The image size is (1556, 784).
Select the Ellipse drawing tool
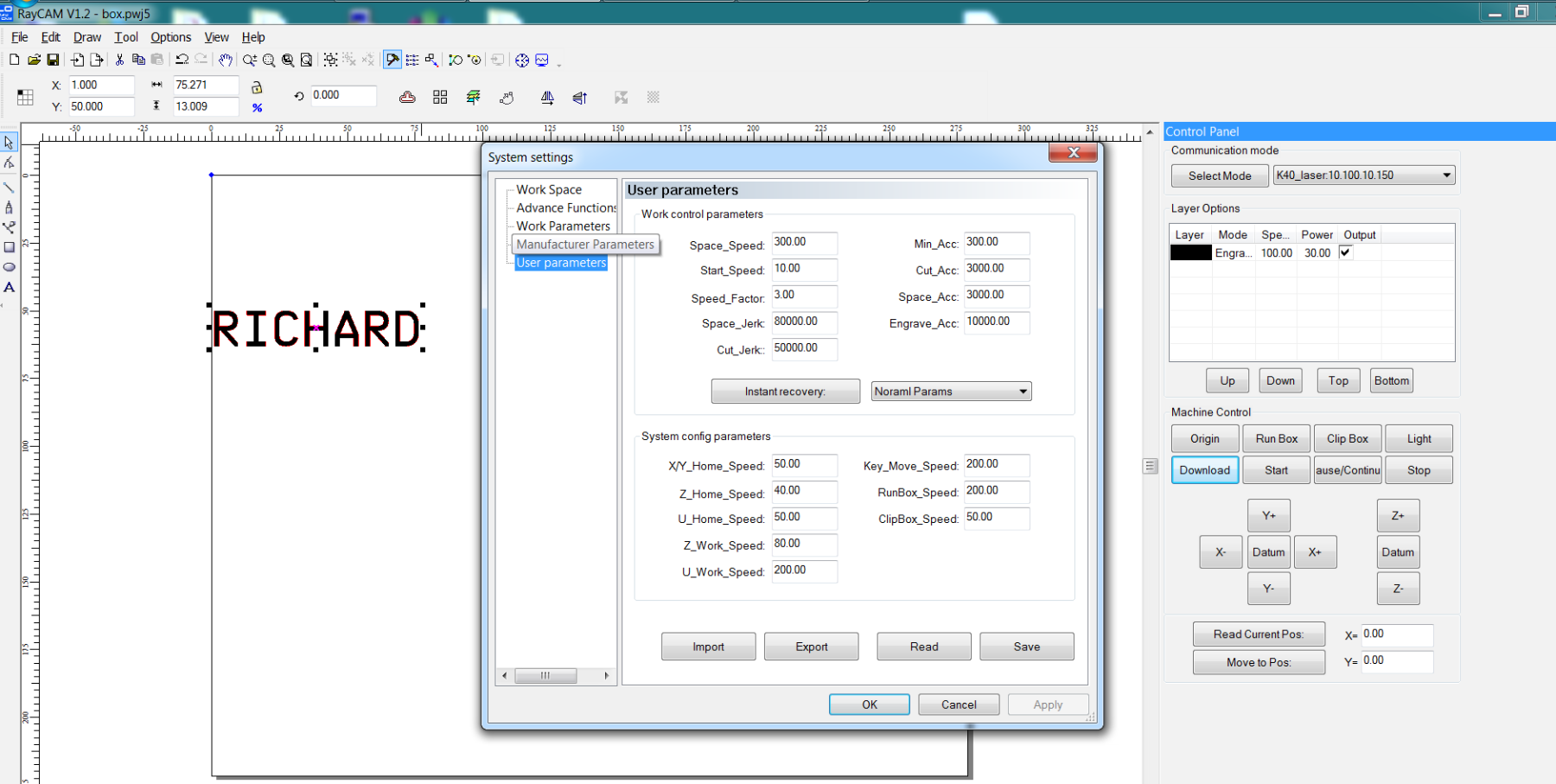[9, 267]
